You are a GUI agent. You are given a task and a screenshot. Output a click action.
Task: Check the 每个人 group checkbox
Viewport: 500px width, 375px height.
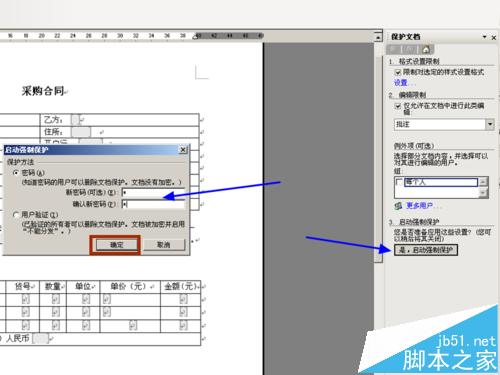399,182
